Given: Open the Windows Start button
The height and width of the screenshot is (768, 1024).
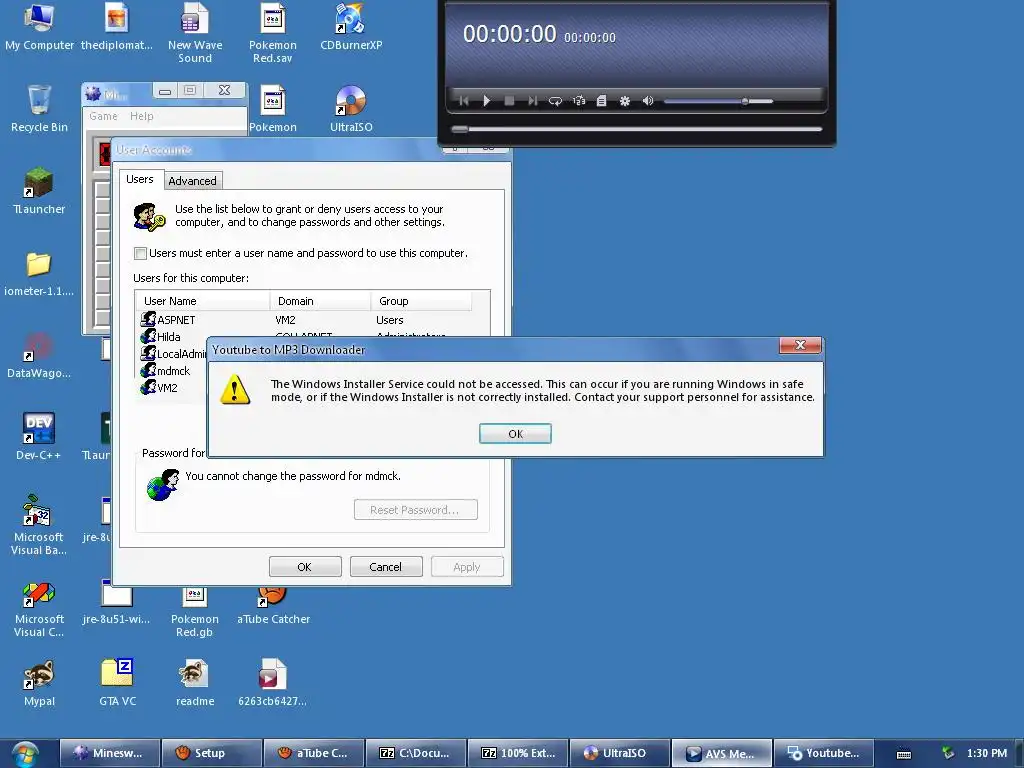Looking at the screenshot, I should 25,755.
